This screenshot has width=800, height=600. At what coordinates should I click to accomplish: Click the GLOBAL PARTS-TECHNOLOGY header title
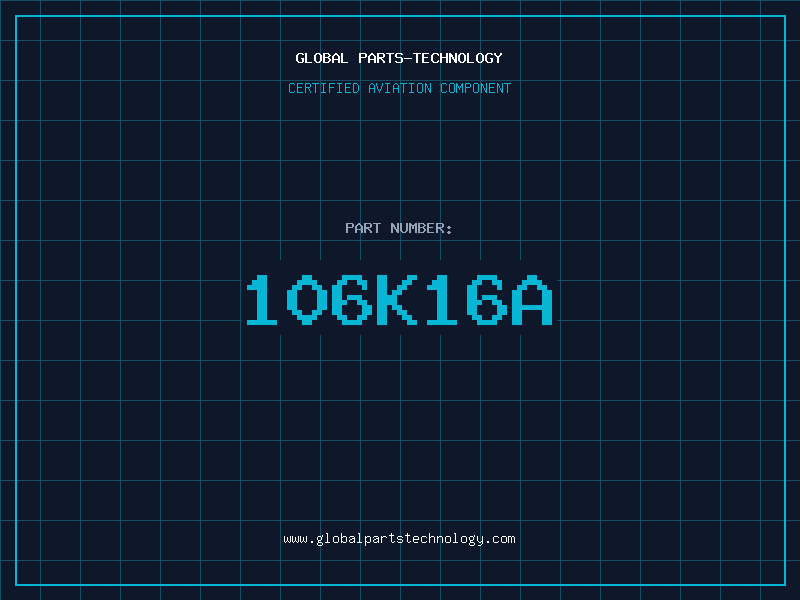click(x=399, y=58)
